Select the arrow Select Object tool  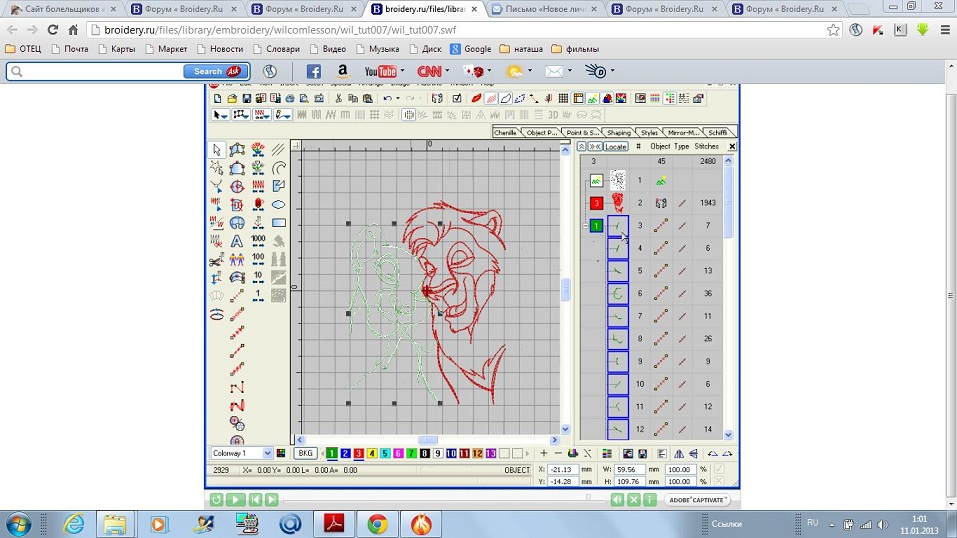click(x=217, y=150)
